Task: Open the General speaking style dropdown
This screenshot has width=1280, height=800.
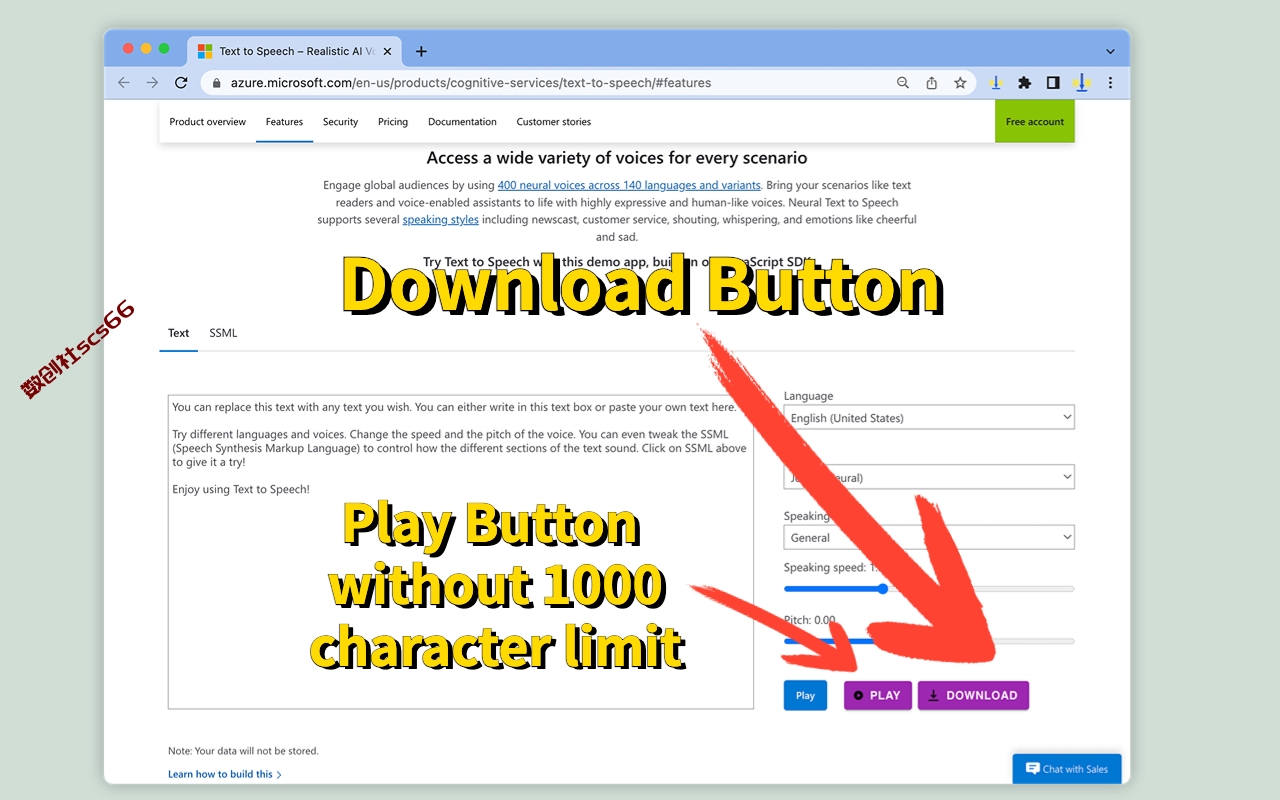Action: pyautogui.click(x=929, y=537)
